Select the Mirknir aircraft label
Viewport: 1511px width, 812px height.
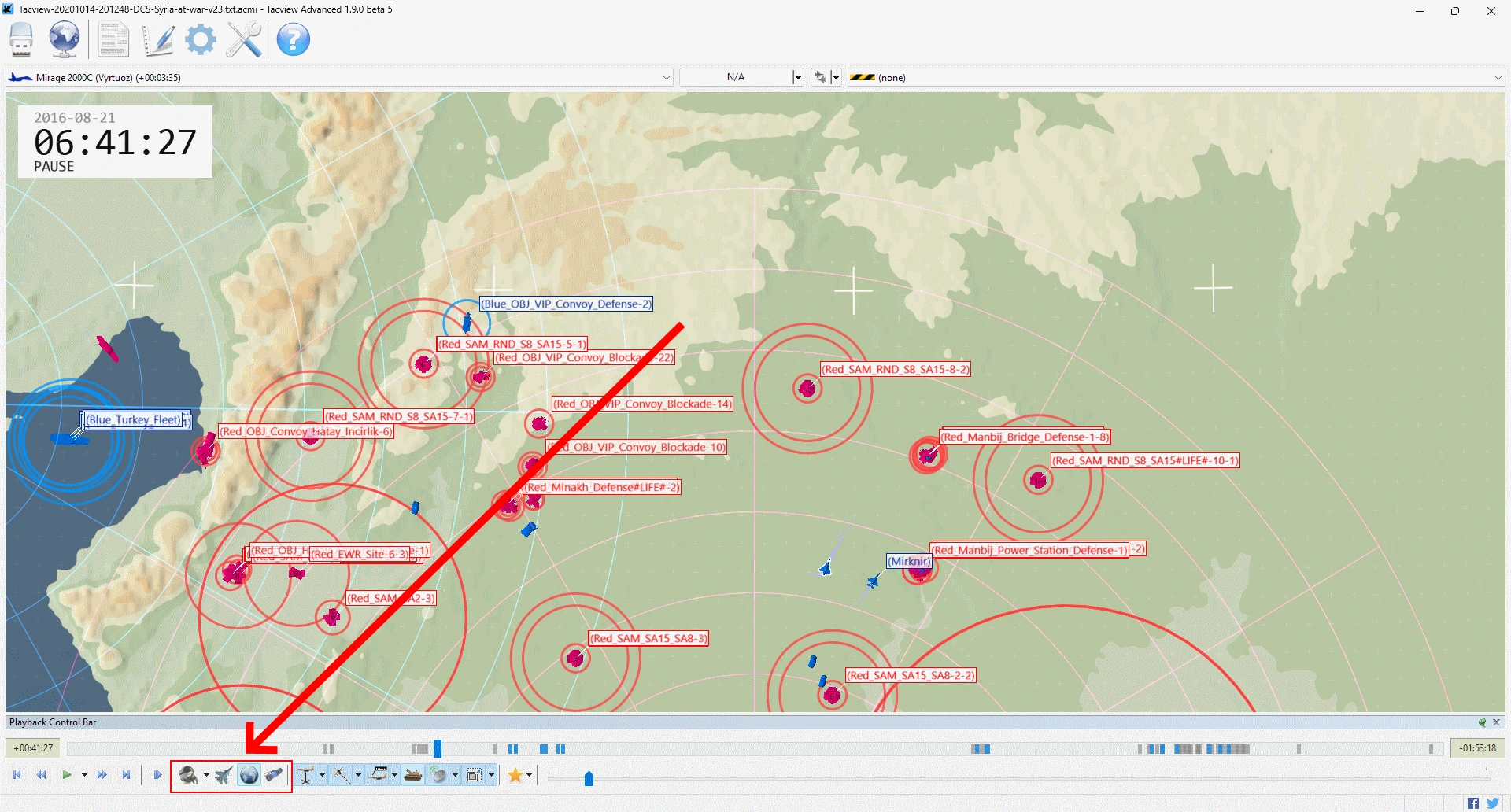click(x=910, y=561)
